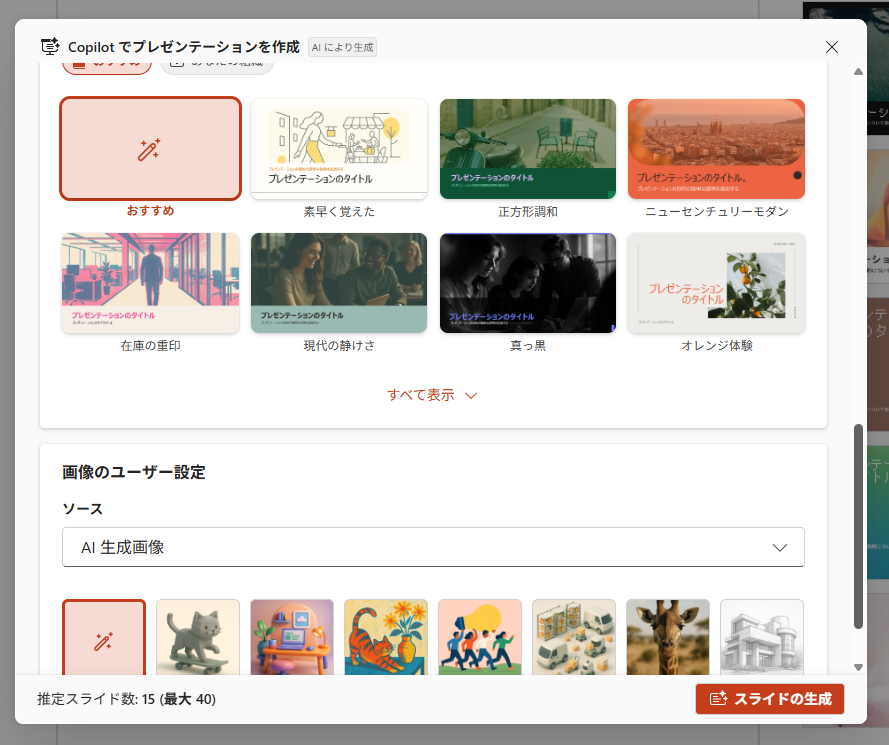Select the おすすめ recommended theme card
Image resolution: width=889 pixels, height=745 pixels.
point(150,149)
